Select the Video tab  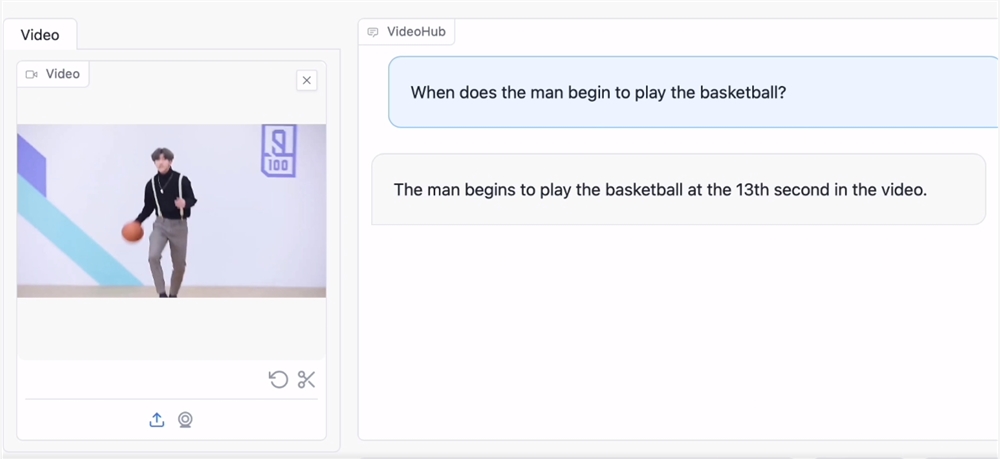click(x=40, y=35)
